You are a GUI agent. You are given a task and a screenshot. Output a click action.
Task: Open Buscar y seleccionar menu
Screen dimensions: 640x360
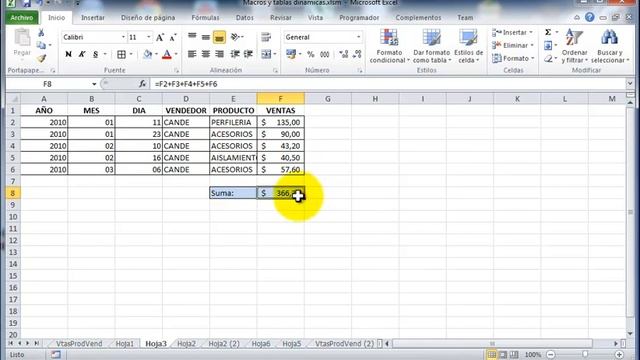[610, 46]
